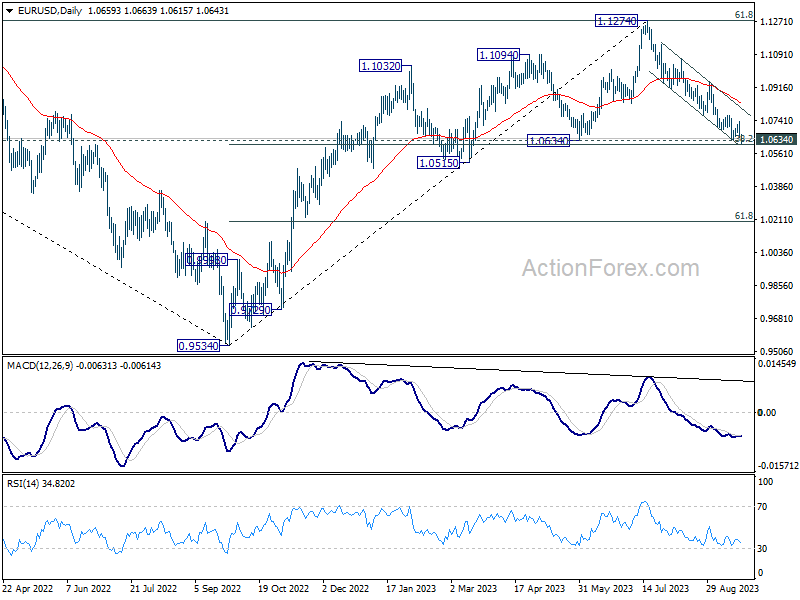The width and height of the screenshot is (800, 600).
Task: Click the 61.8 Fibonacci label near 1.02110
Action: (x=743, y=216)
